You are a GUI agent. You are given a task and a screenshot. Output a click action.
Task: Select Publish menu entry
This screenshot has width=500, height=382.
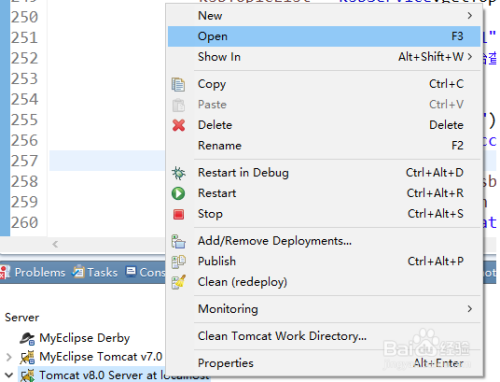coord(324,261)
